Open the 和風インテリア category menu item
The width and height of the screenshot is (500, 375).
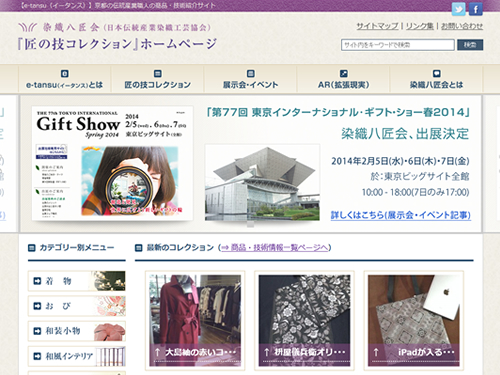pyautogui.click(x=77, y=356)
